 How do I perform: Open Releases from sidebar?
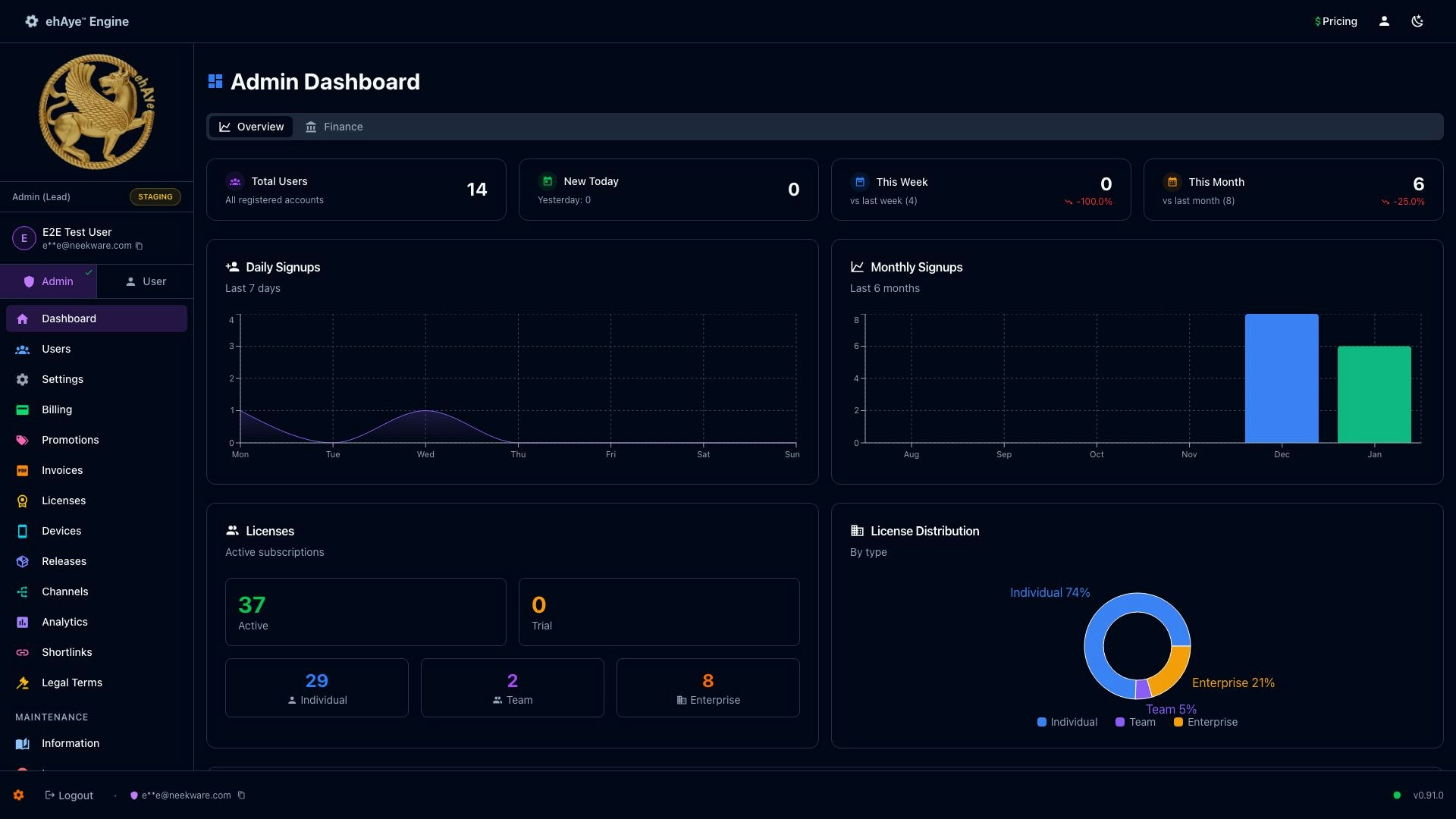click(64, 561)
